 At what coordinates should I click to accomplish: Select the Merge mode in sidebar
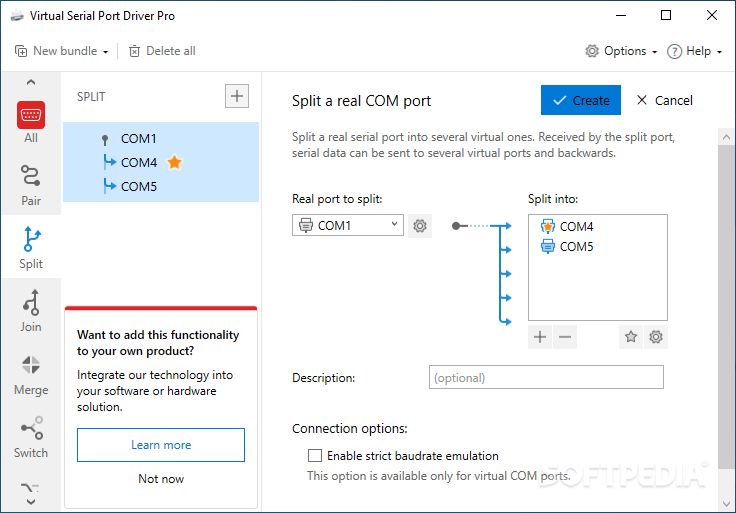pos(31,375)
